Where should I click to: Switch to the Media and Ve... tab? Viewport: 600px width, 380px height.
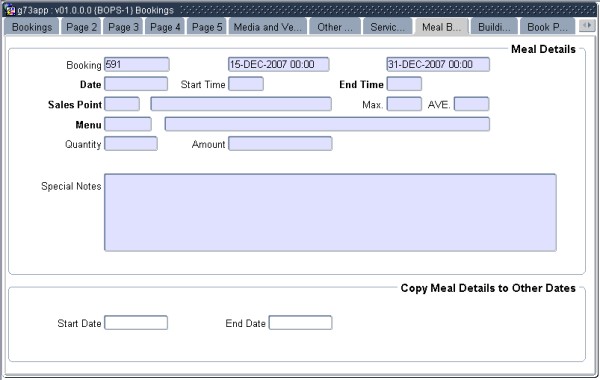pos(267,27)
